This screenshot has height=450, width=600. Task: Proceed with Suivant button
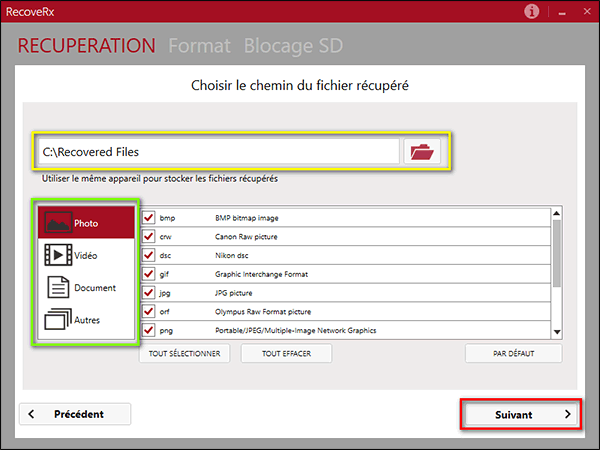pos(521,414)
